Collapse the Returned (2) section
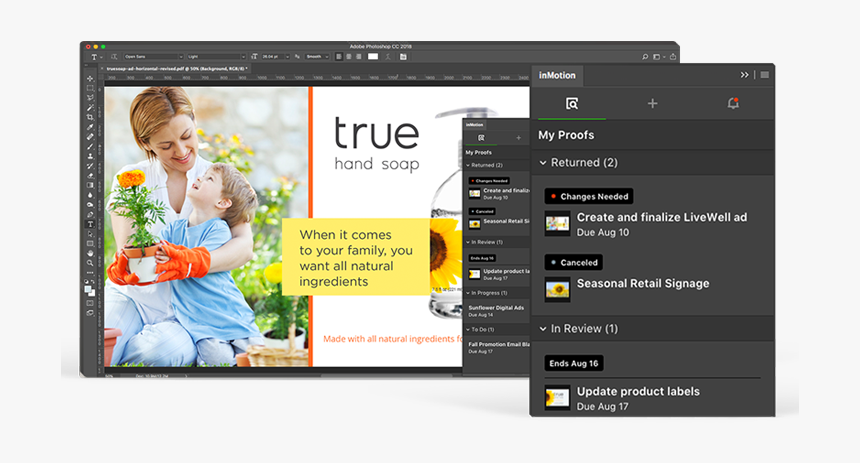Image resolution: width=860 pixels, height=463 pixels. pos(543,162)
